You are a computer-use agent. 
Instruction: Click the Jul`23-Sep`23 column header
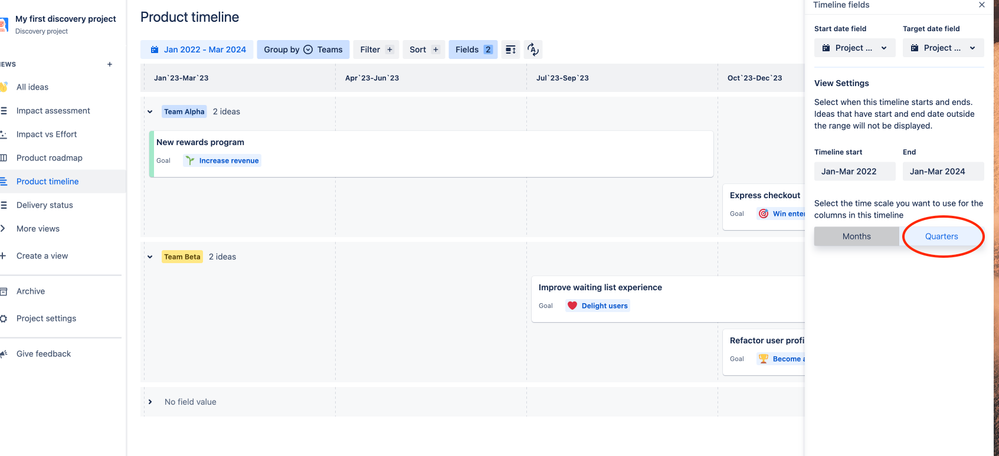(x=563, y=78)
